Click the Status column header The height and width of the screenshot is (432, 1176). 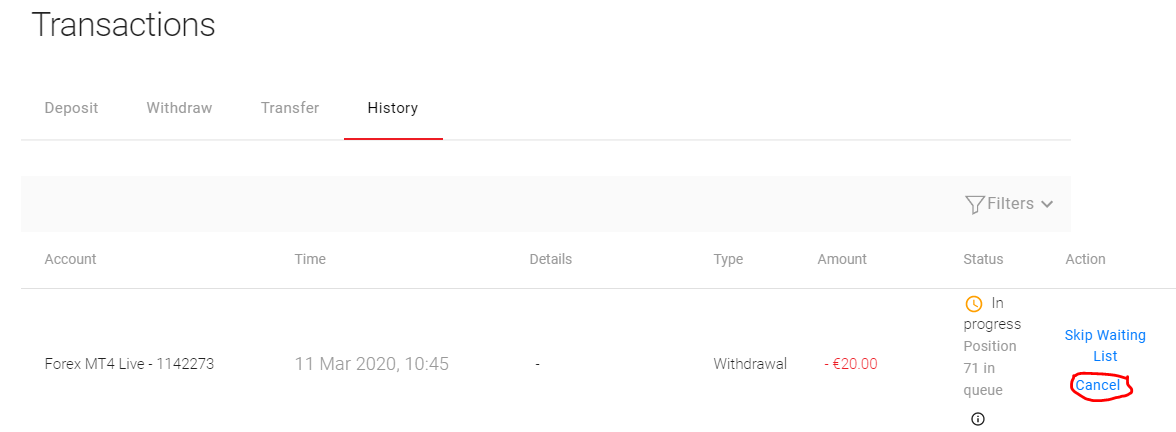[983, 259]
